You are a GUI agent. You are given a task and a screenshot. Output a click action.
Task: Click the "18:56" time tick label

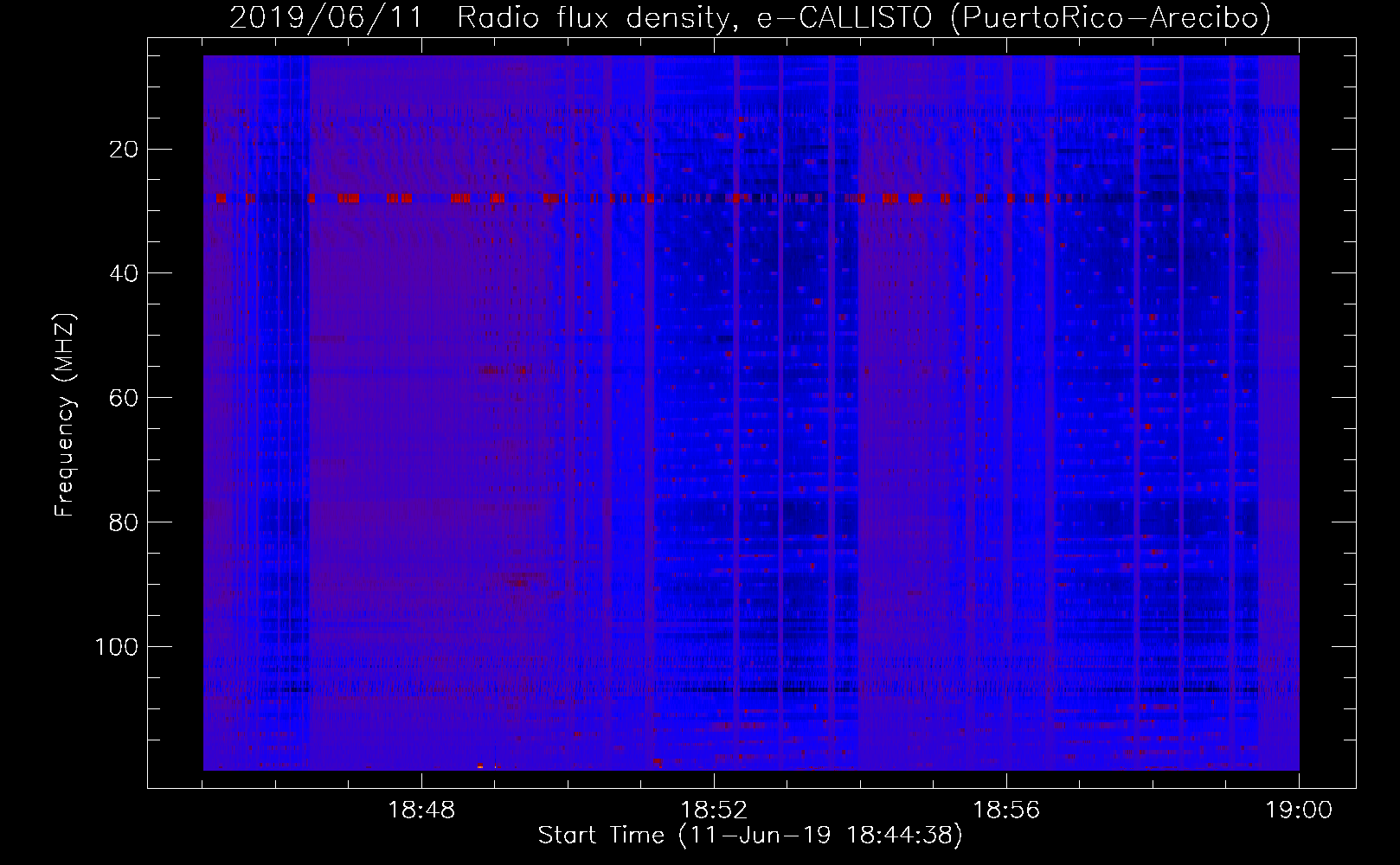coord(1006,811)
